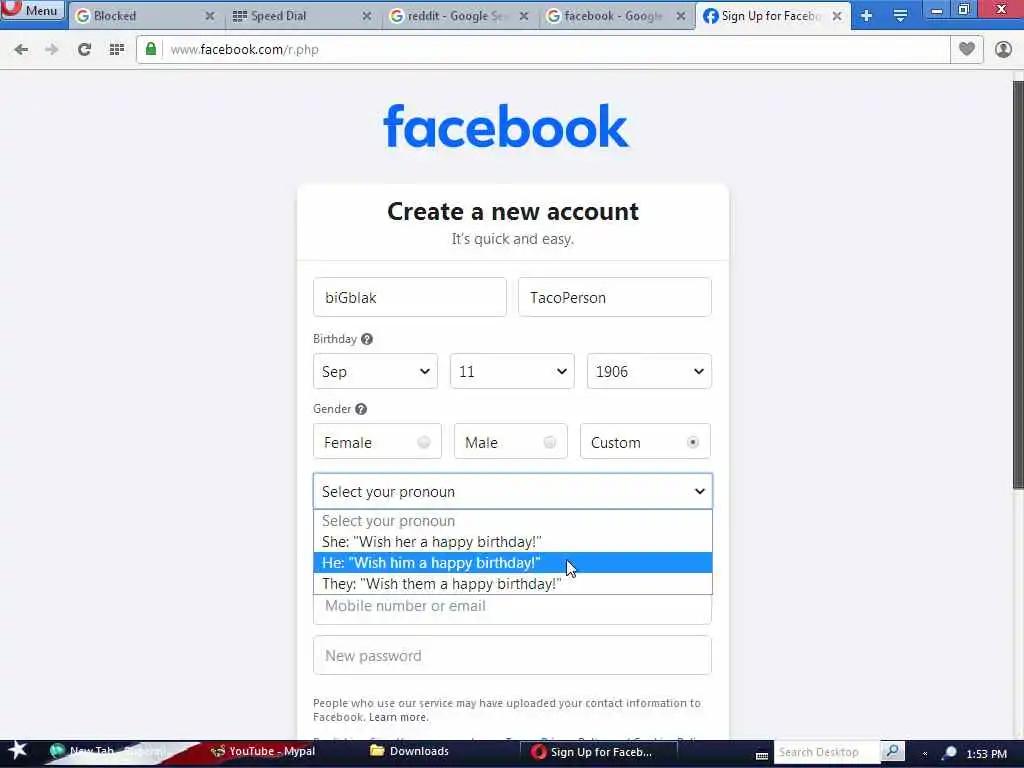Go back using the back arrow
This screenshot has height=768, width=1024.
pyautogui.click(x=22, y=49)
